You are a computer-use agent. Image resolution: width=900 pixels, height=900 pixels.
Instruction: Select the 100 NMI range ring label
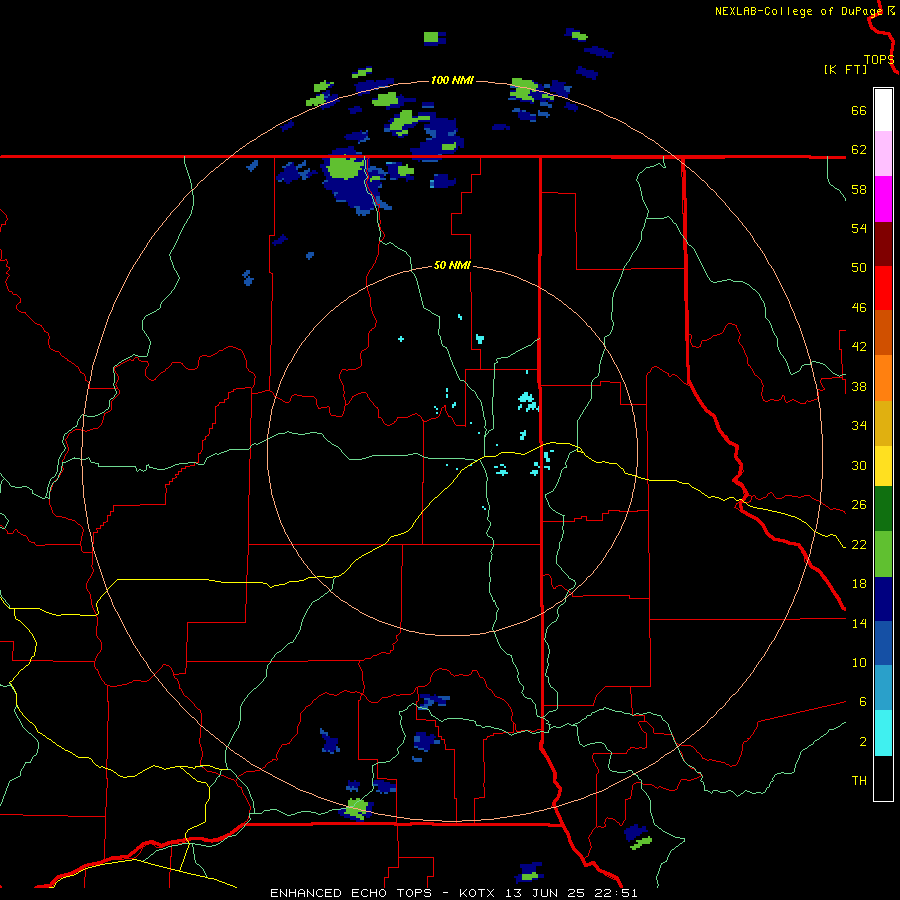point(452,80)
